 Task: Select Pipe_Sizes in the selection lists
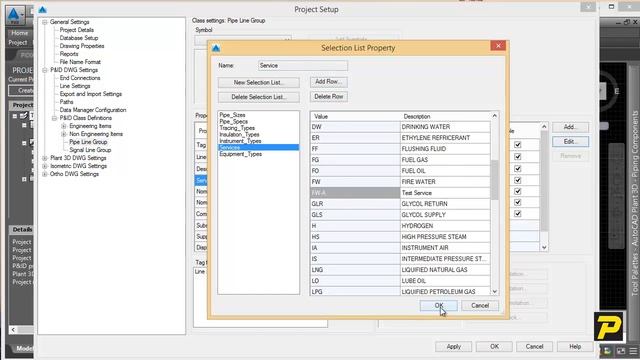pyautogui.click(x=232, y=115)
